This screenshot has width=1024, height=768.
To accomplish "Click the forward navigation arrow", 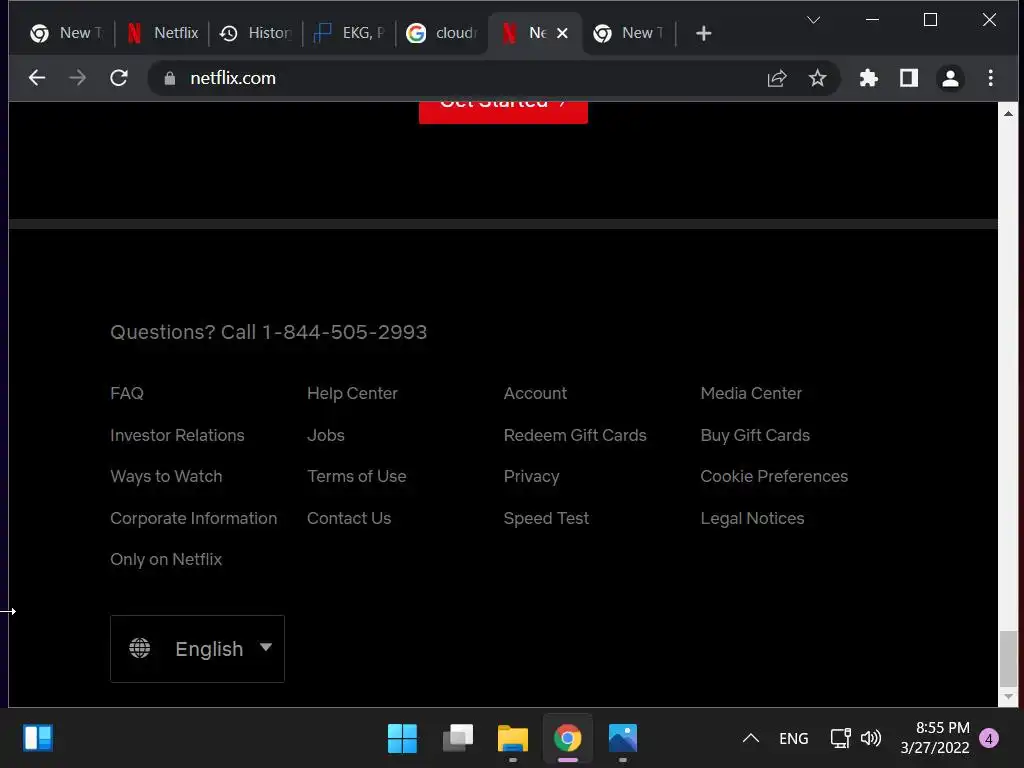I will tap(78, 78).
